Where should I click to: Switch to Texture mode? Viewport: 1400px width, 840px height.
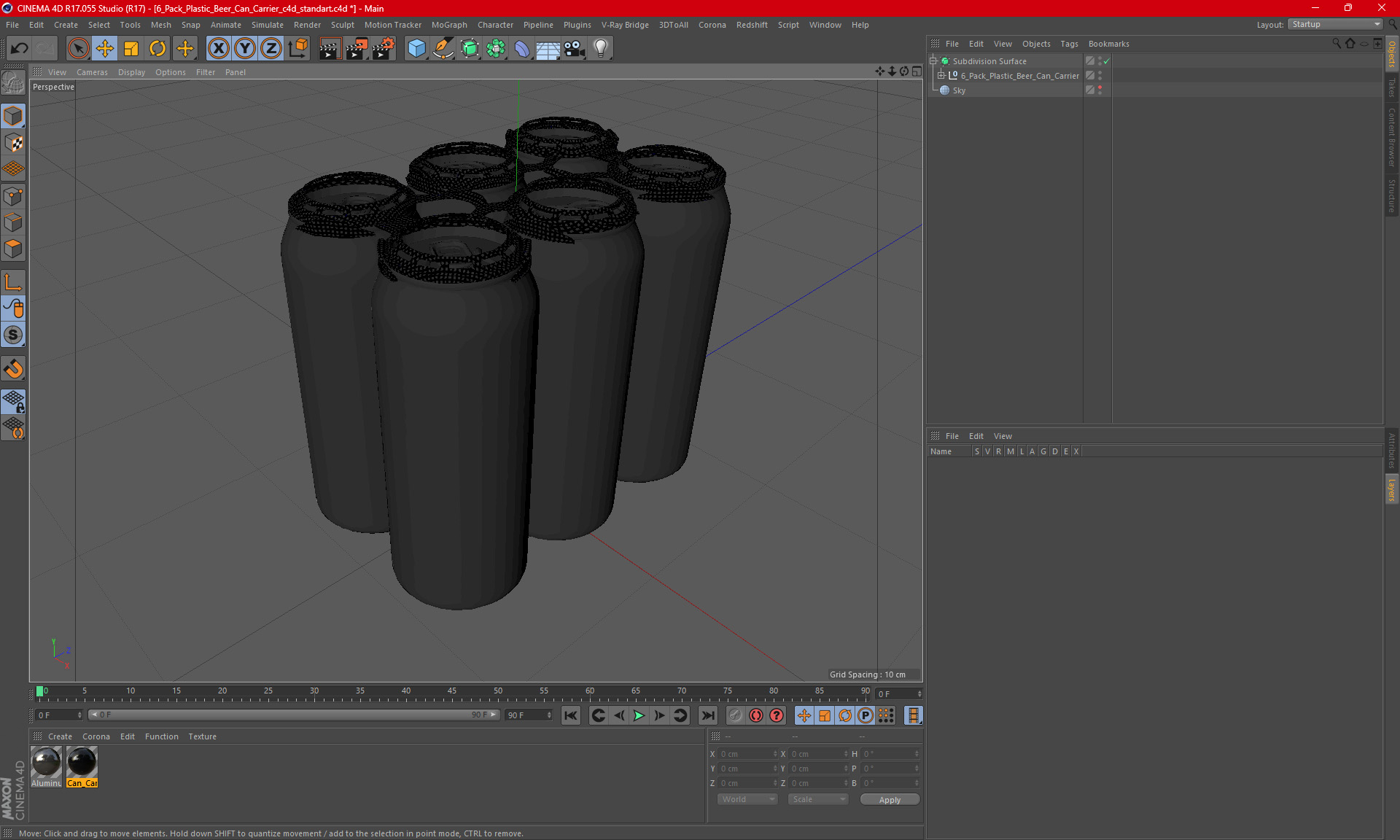[x=13, y=142]
